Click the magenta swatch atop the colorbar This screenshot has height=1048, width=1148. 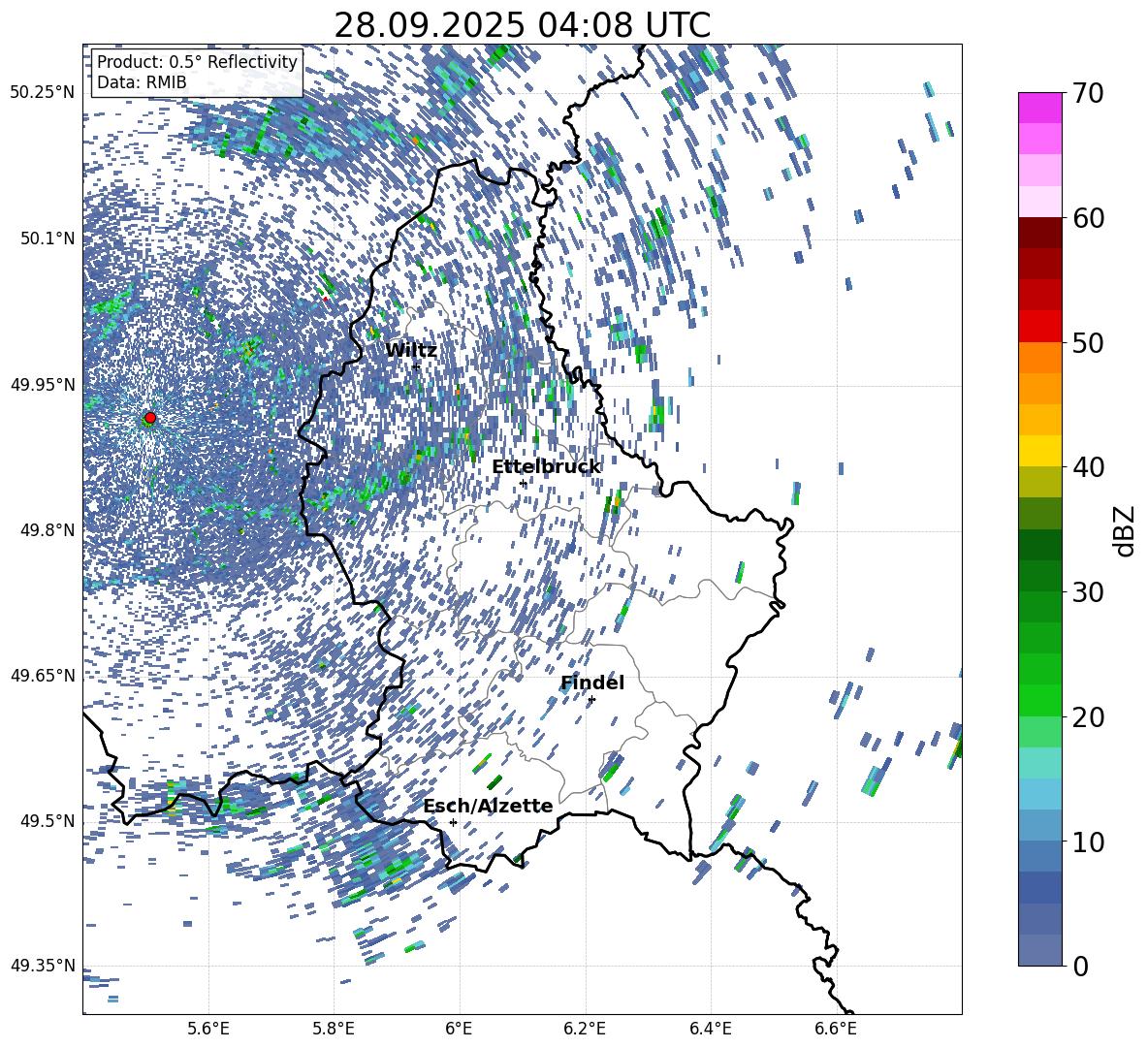pos(1040,108)
